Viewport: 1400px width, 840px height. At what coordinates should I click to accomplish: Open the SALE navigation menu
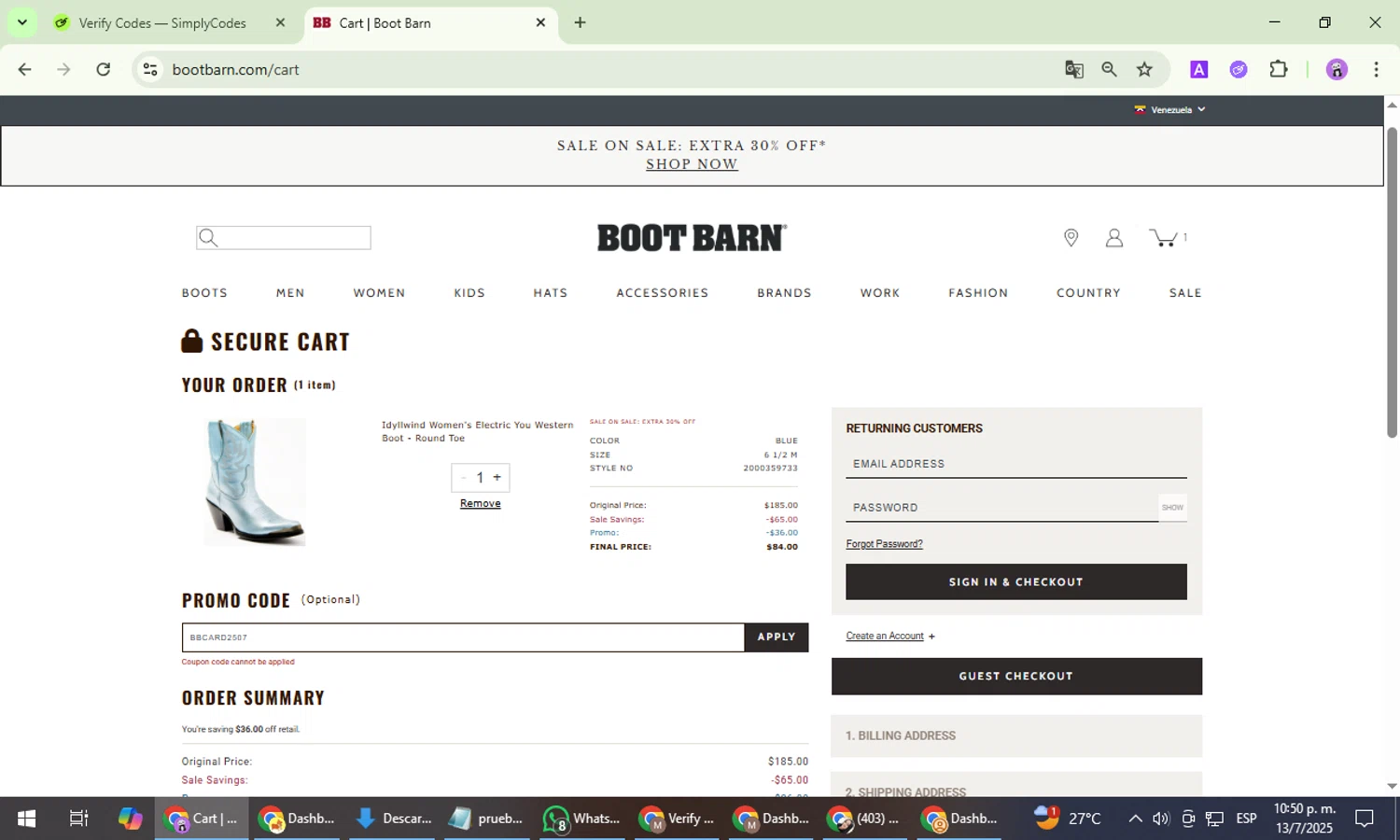pyautogui.click(x=1185, y=293)
